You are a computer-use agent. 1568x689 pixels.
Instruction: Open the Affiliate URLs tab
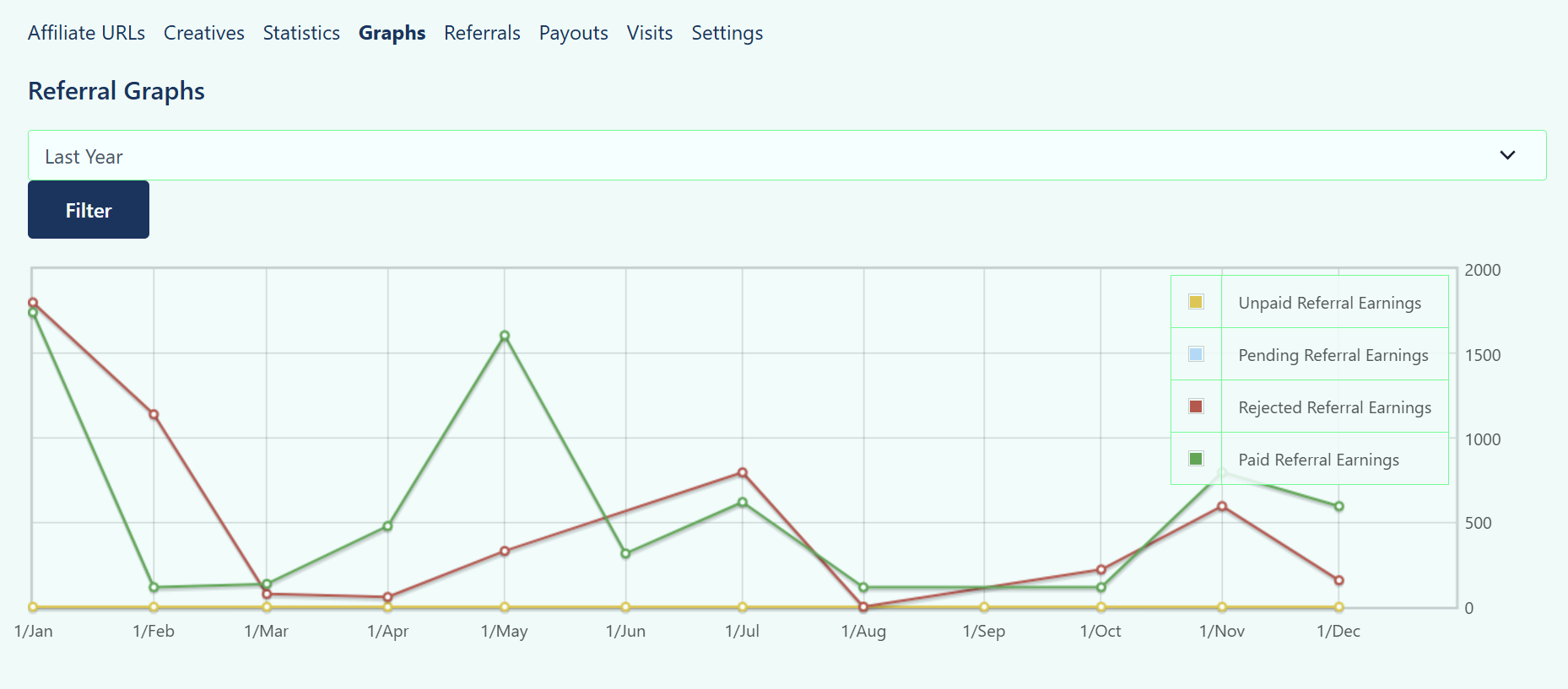click(x=86, y=33)
